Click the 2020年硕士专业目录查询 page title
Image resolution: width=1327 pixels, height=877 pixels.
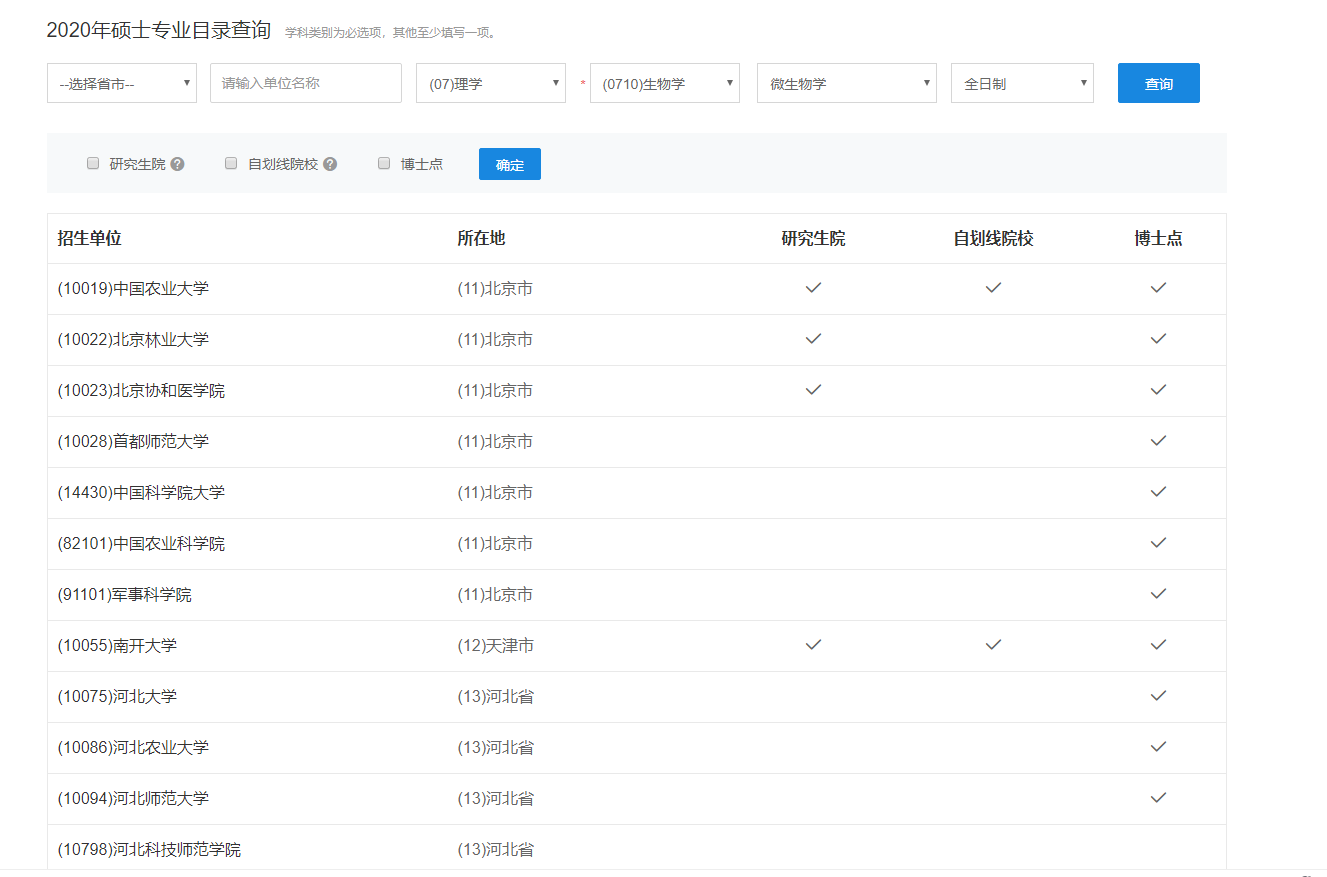(159, 30)
